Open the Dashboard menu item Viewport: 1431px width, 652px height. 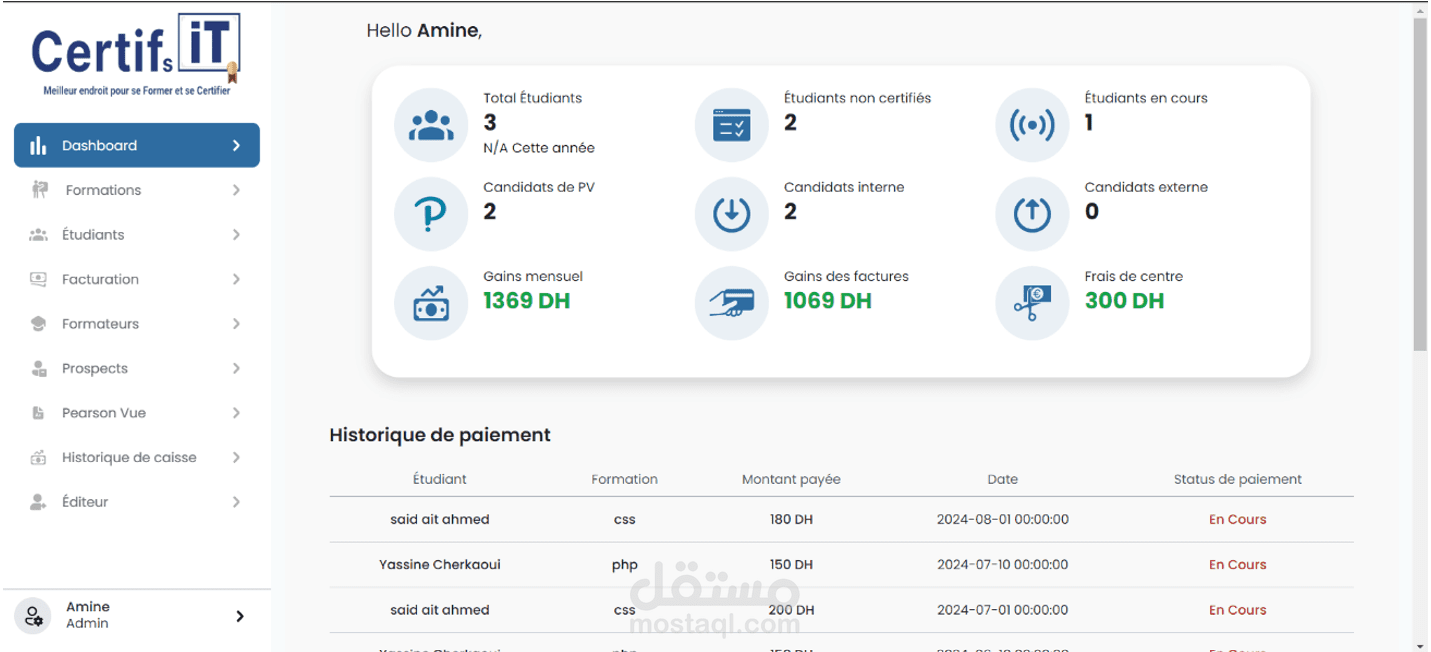coord(137,146)
